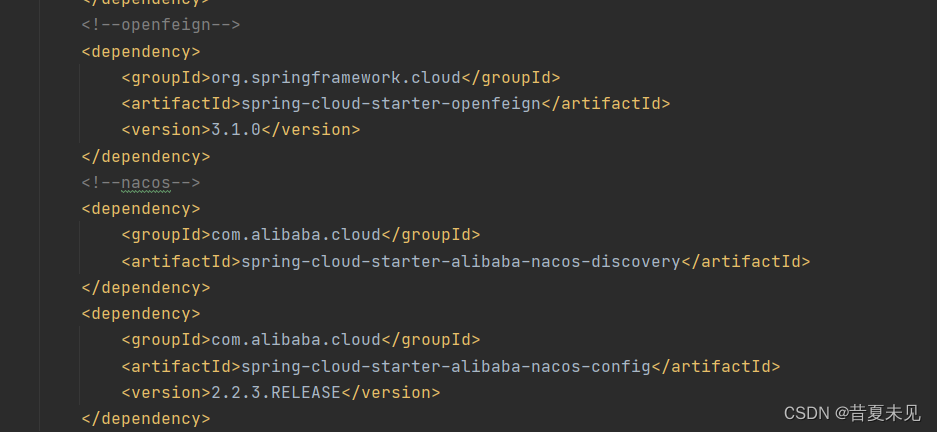Click com.alibaba.cloud groupId above nacos-config artifact
The height and width of the screenshot is (432, 937).
[296, 340]
